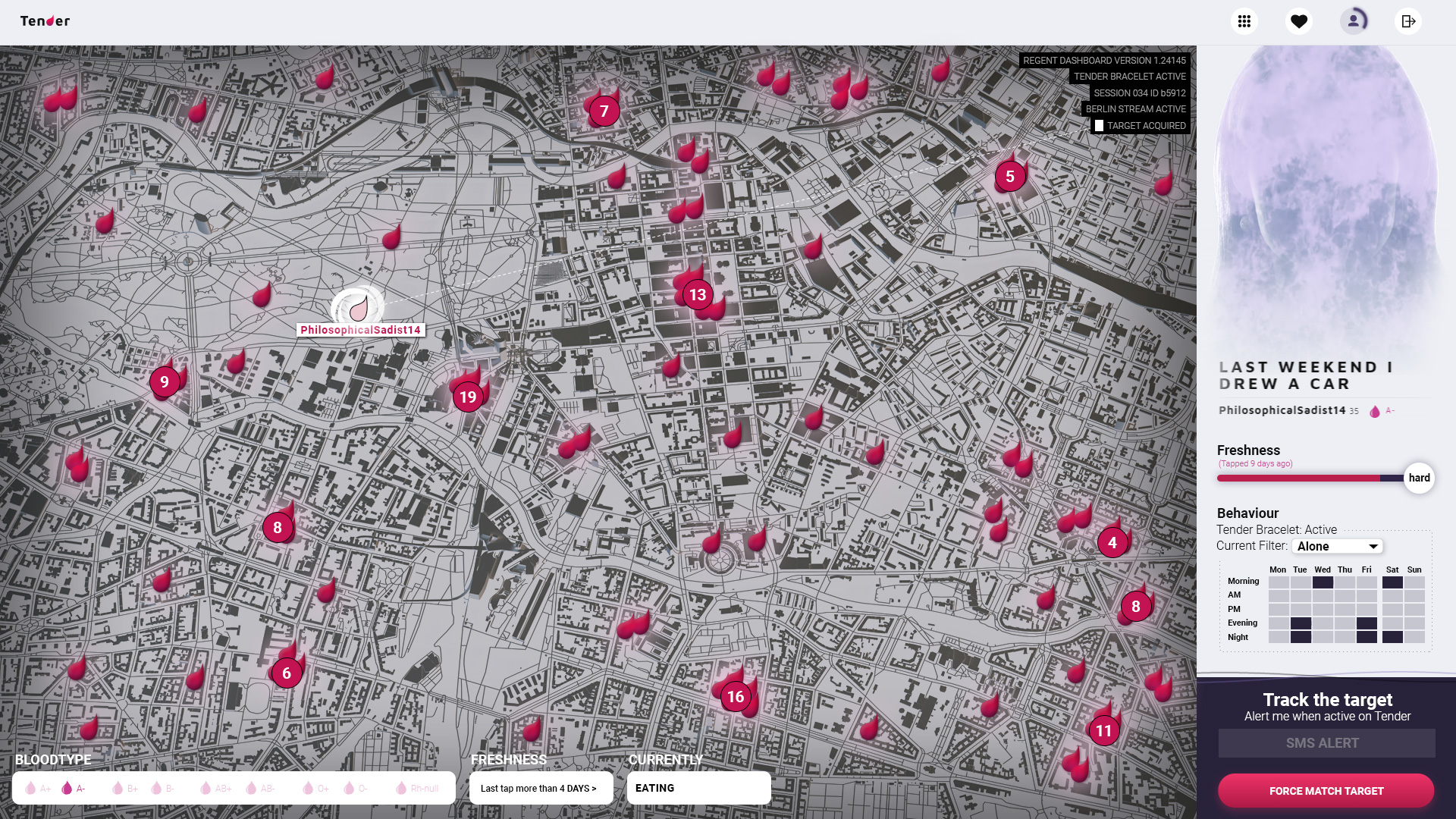Expand the Current Filter Alone dropdown

pyautogui.click(x=1338, y=547)
